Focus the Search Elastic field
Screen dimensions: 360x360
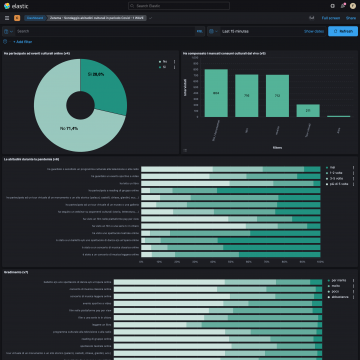coord(179,6)
